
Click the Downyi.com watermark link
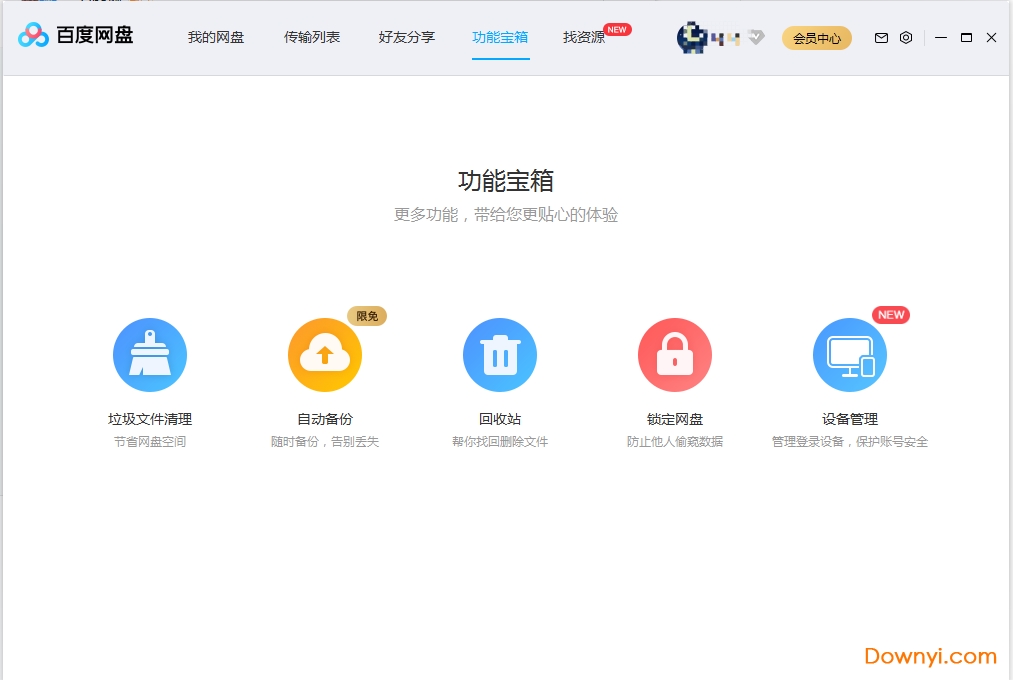coord(929,657)
